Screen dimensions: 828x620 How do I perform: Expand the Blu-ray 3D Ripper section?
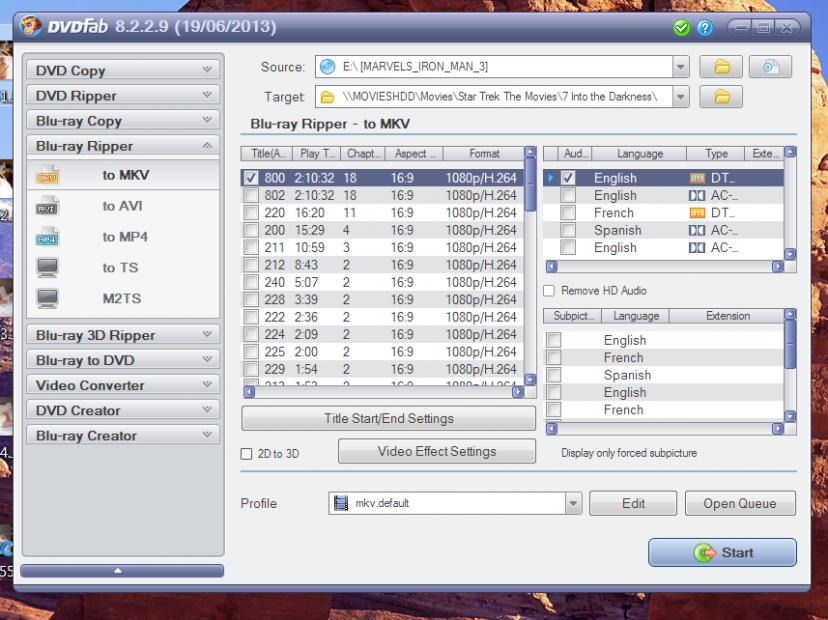pos(123,335)
